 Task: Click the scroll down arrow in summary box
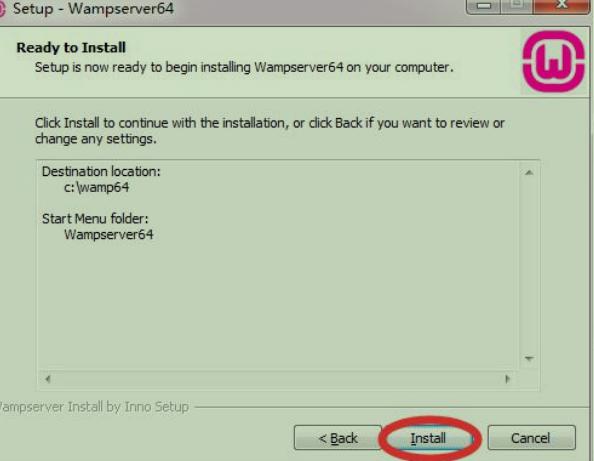(529, 358)
